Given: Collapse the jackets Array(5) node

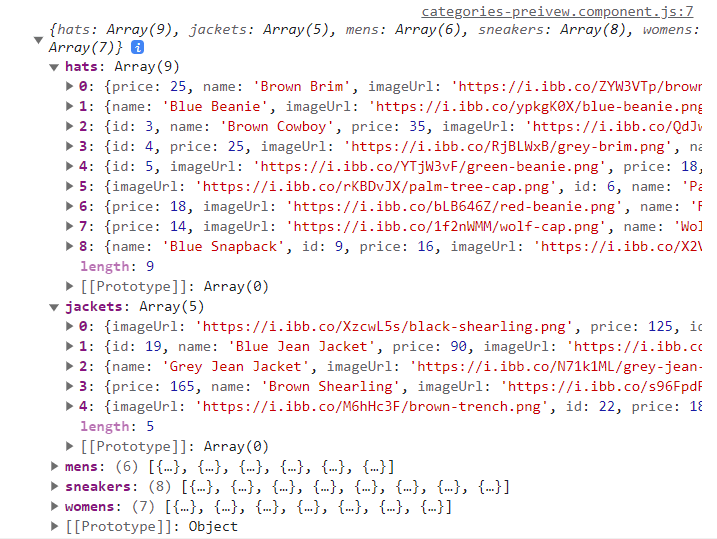Looking at the screenshot, I should coord(54,307).
